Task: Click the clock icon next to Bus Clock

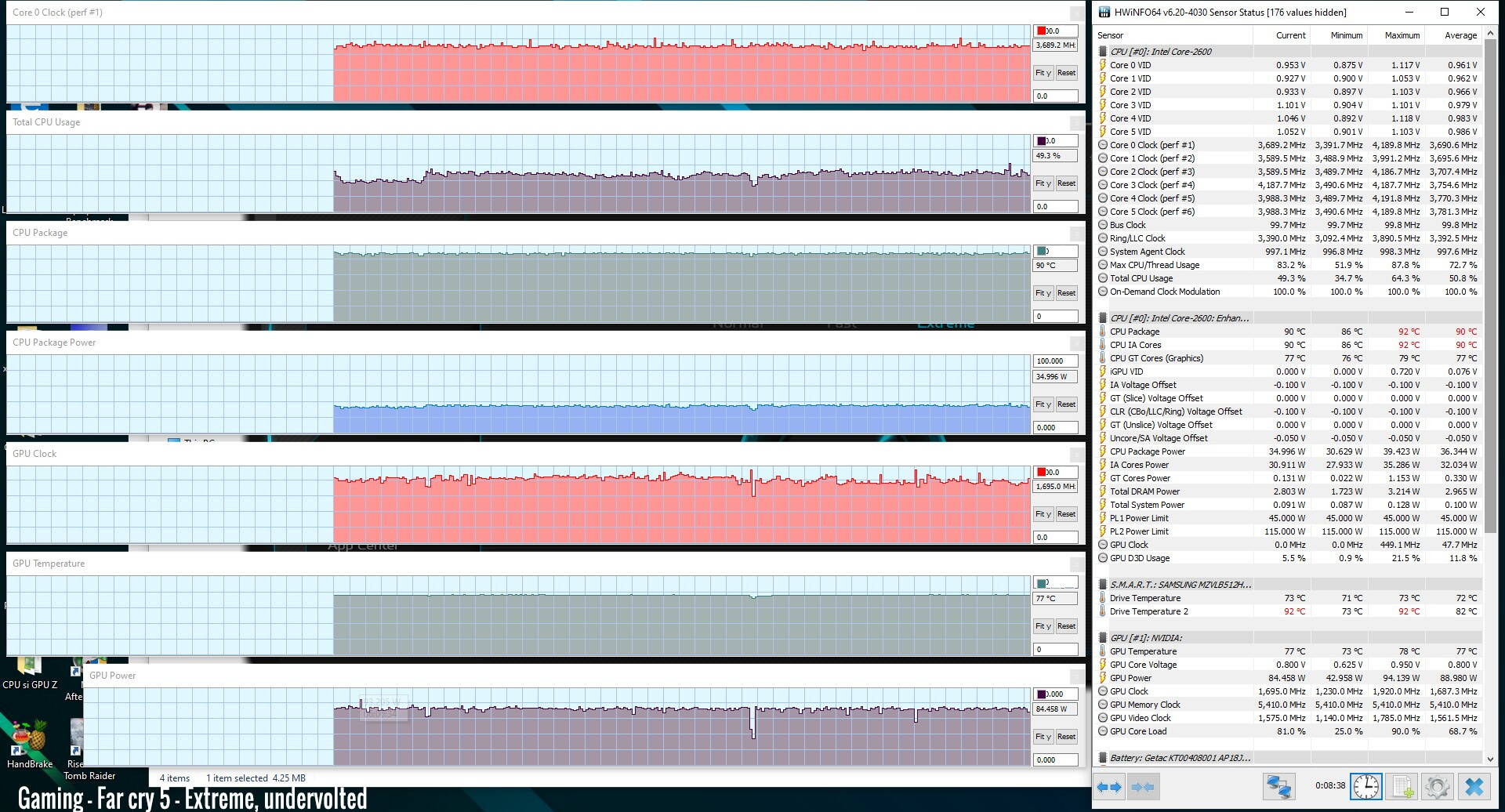Action: coord(1103,225)
